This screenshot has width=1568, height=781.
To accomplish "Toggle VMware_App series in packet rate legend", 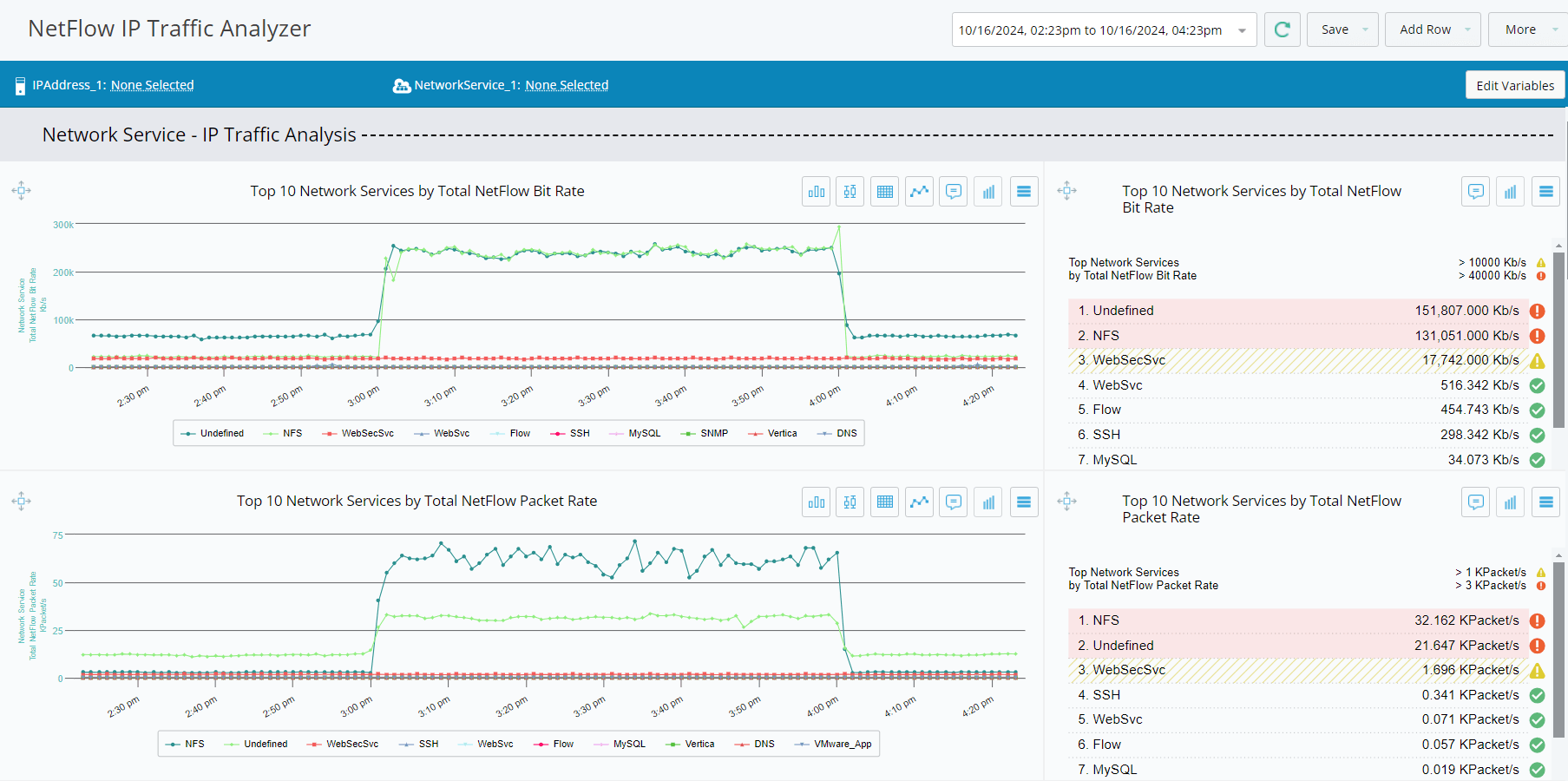I will click(833, 744).
